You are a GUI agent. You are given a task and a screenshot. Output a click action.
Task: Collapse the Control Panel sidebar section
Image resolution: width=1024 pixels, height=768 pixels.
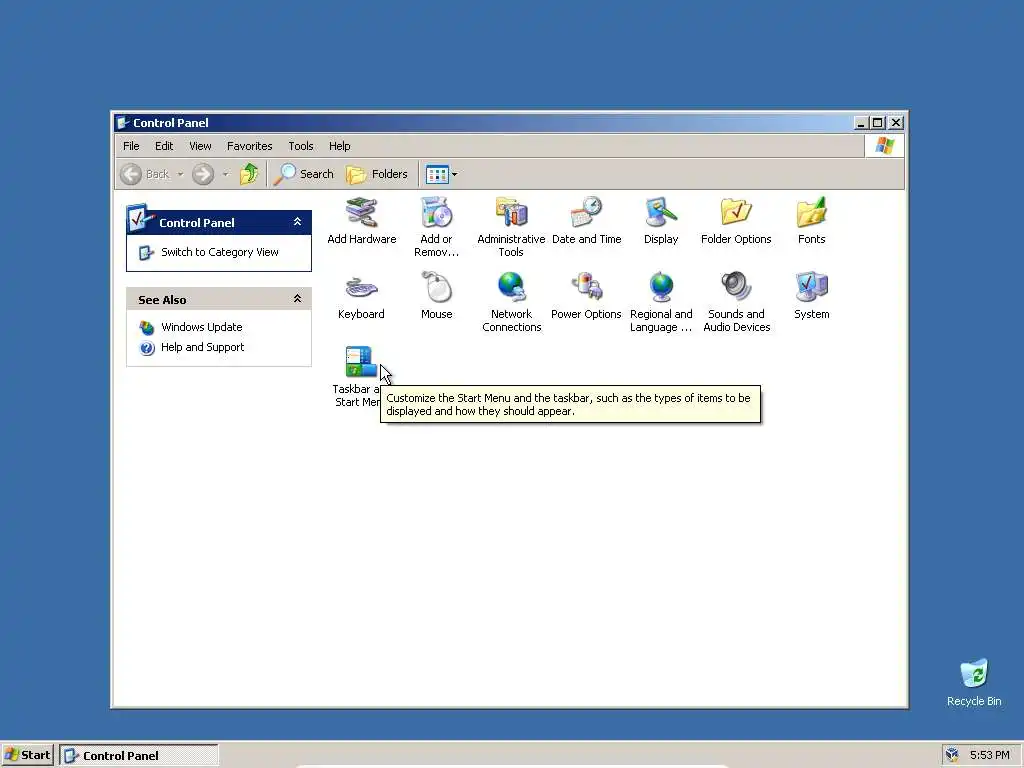tap(297, 222)
